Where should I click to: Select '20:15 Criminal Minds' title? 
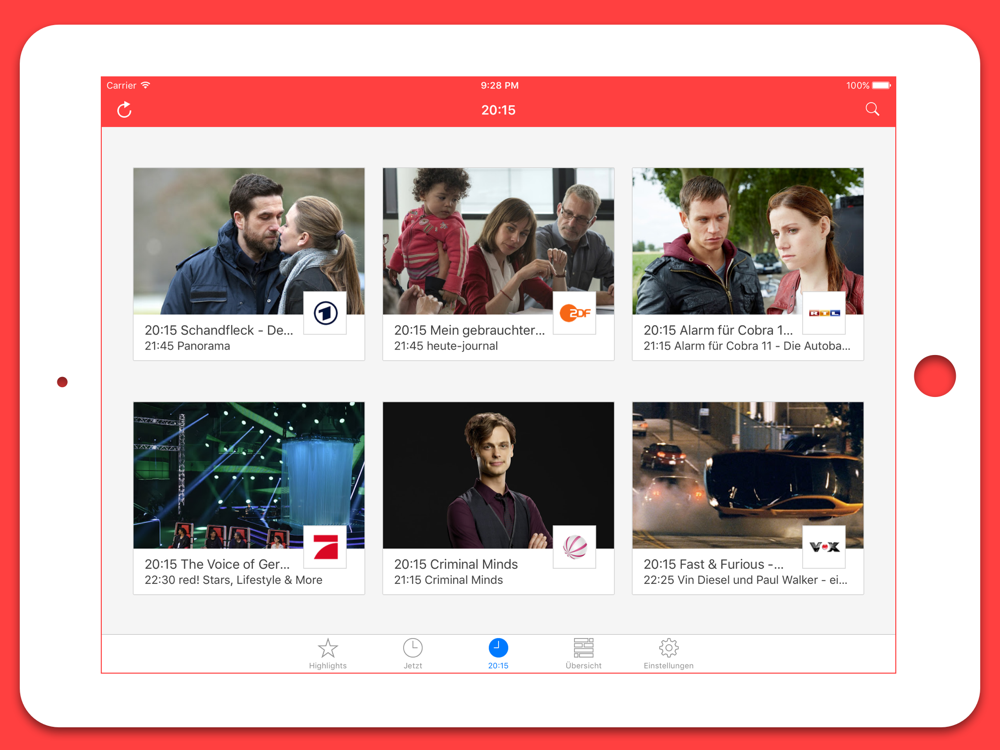[x=456, y=564]
